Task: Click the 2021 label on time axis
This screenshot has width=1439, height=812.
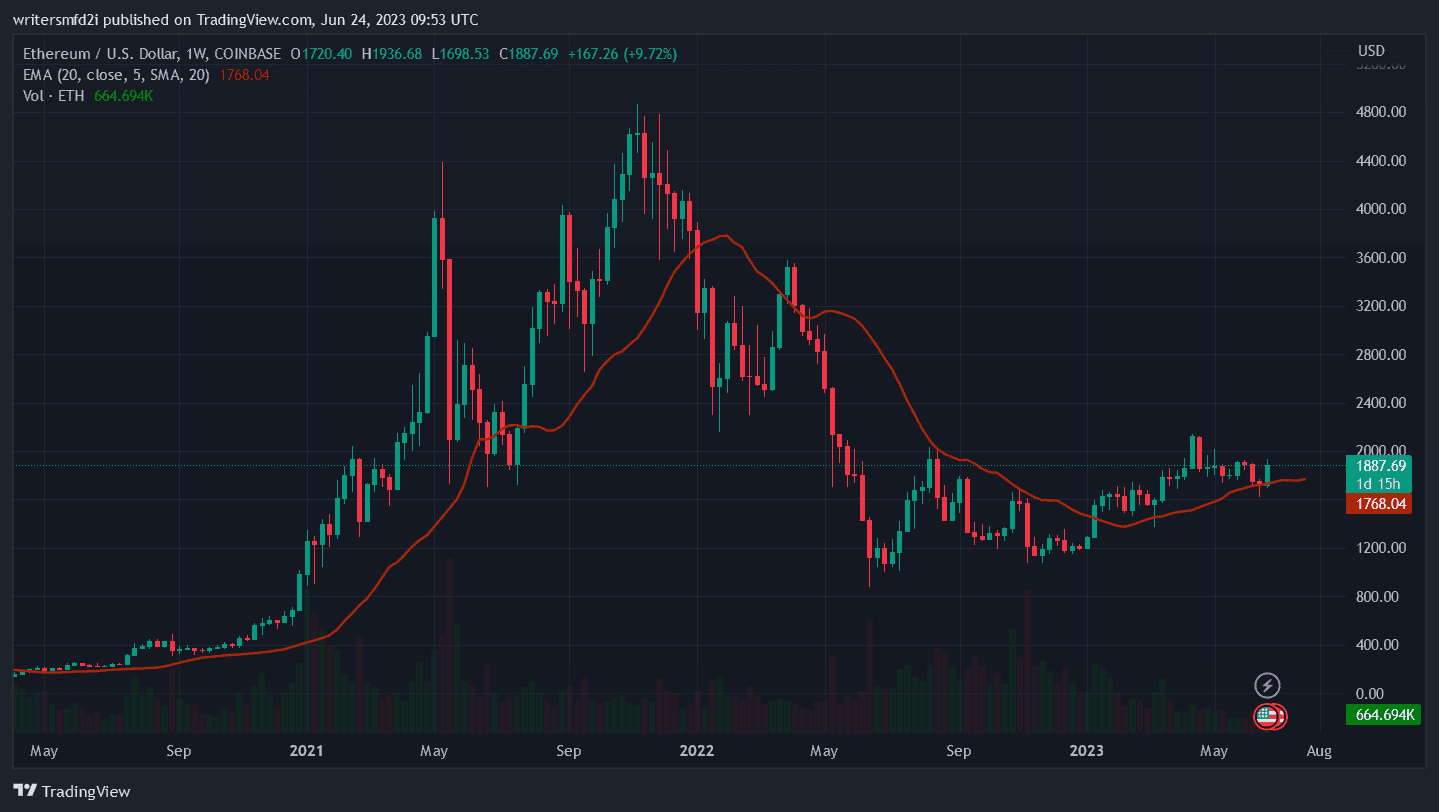Action: (x=303, y=750)
